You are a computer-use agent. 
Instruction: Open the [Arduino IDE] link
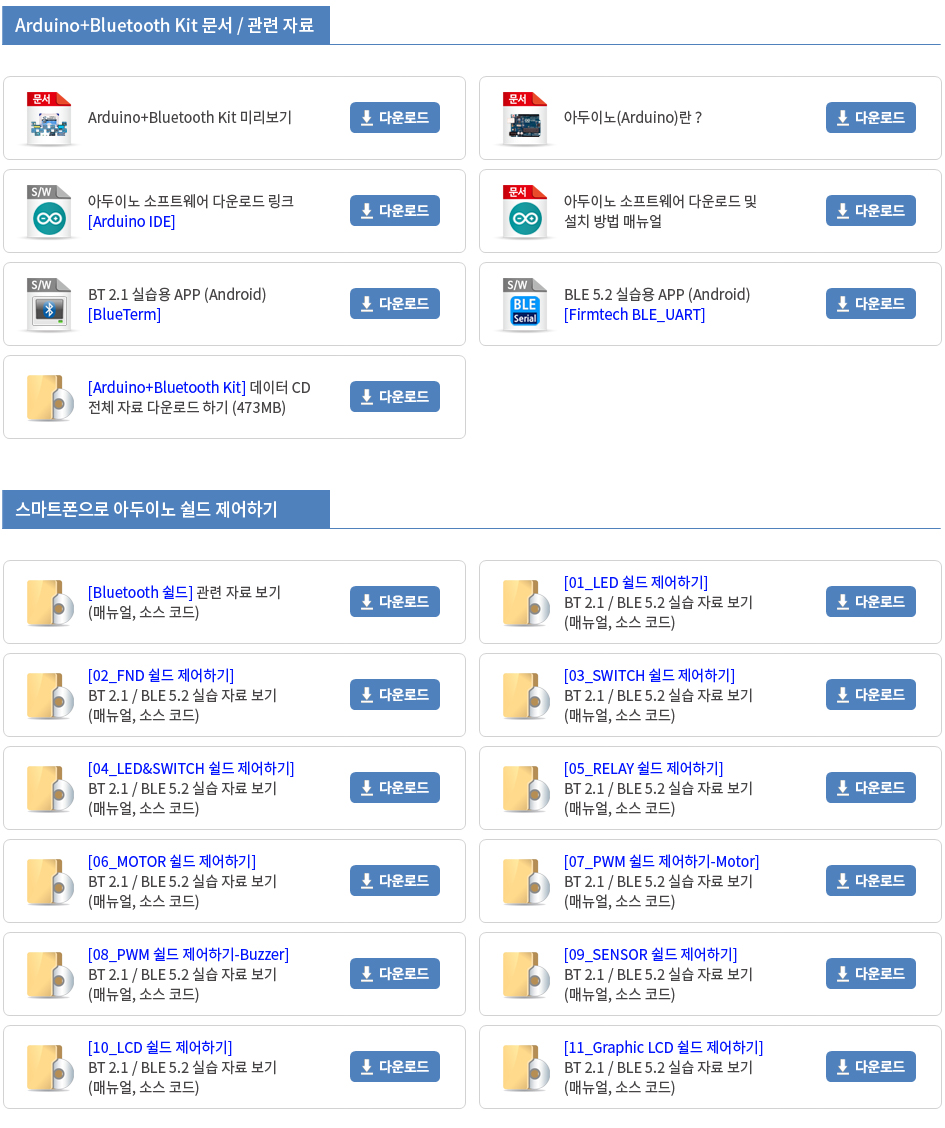point(132,222)
